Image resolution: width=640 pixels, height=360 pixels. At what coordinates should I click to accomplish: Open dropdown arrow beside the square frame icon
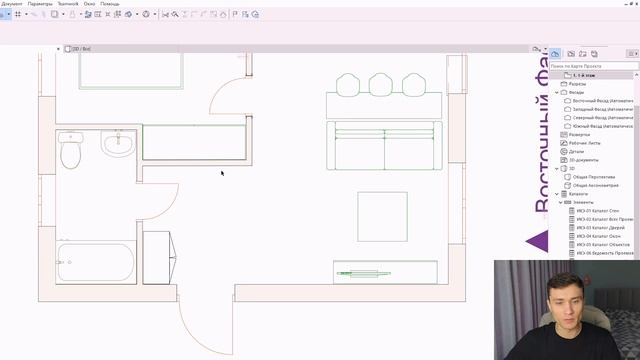click(x=63, y=14)
